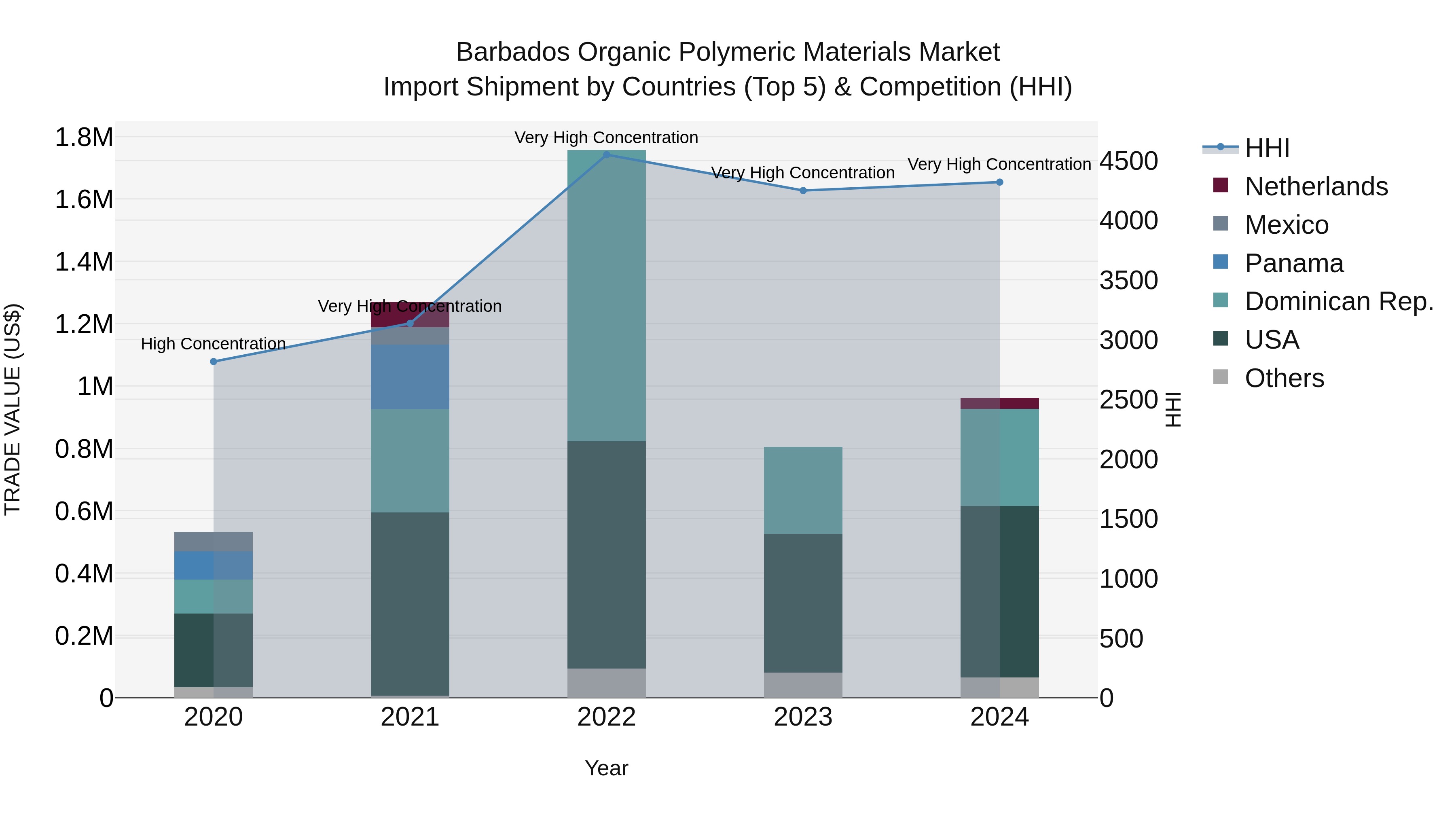The width and height of the screenshot is (1456, 819).
Task: Click the 1M left axis tick label
Action: [95, 387]
